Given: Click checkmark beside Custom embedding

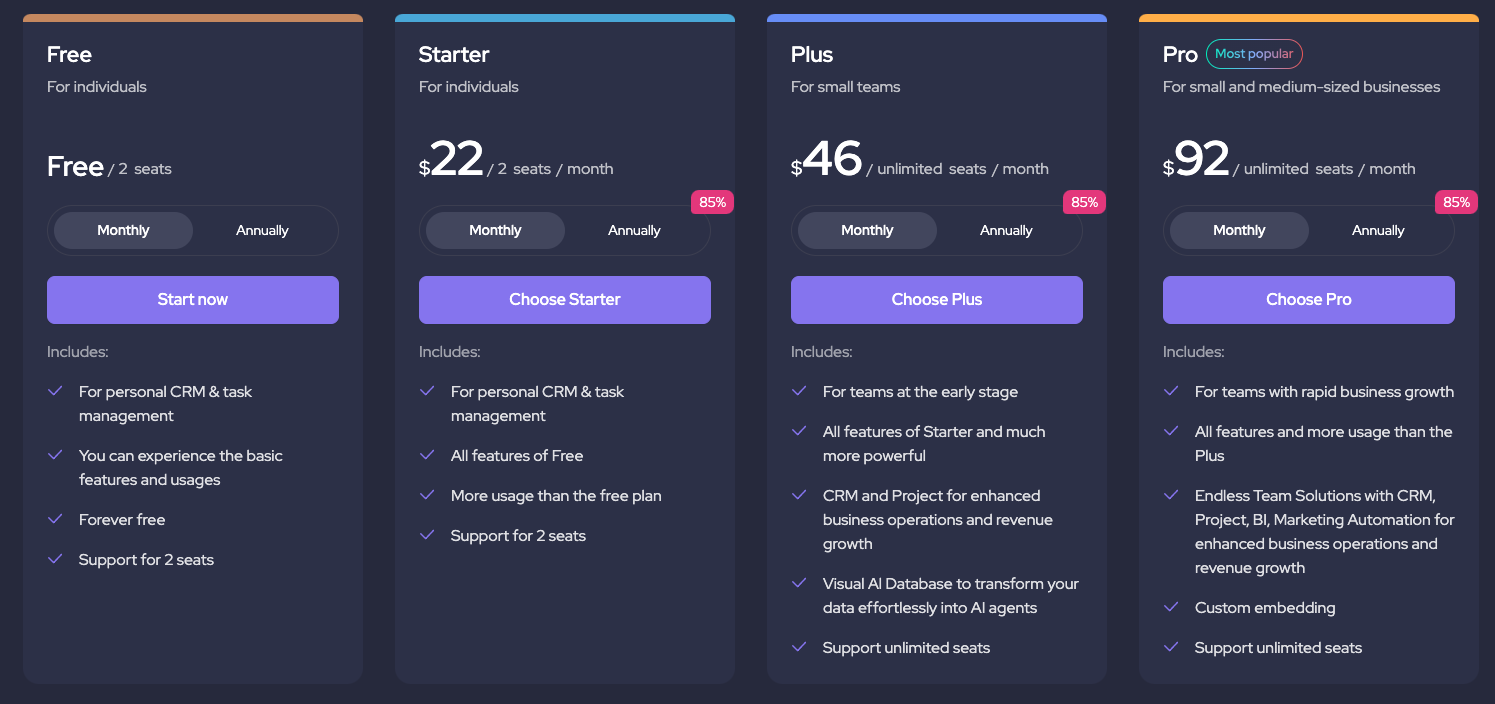Looking at the screenshot, I should (x=1171, y=607).
